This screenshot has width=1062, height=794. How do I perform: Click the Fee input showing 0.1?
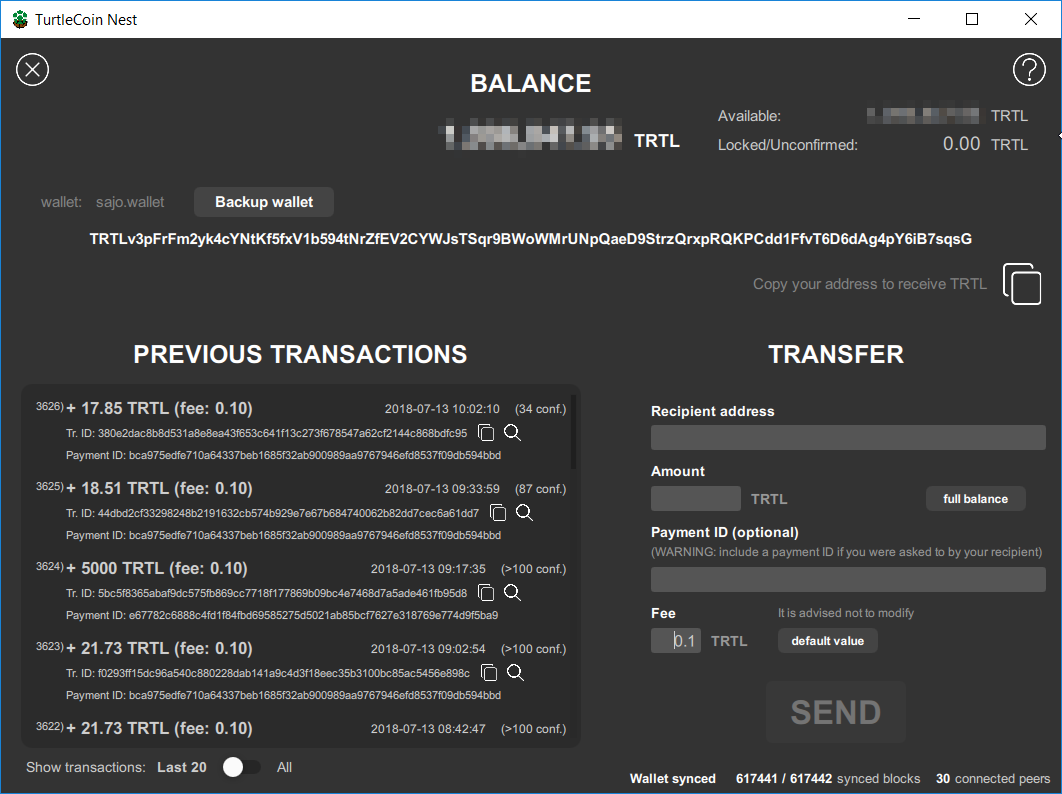pyautogui.click(x=676, y=640)
